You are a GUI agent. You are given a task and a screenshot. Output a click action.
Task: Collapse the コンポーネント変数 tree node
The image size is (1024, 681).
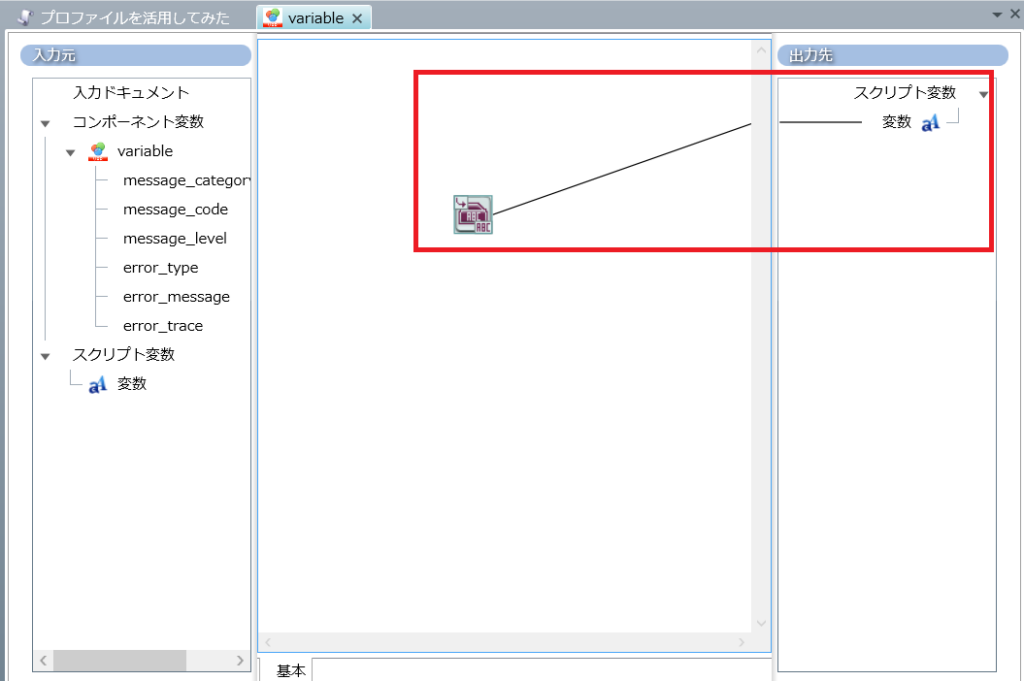tap(45, 123)
